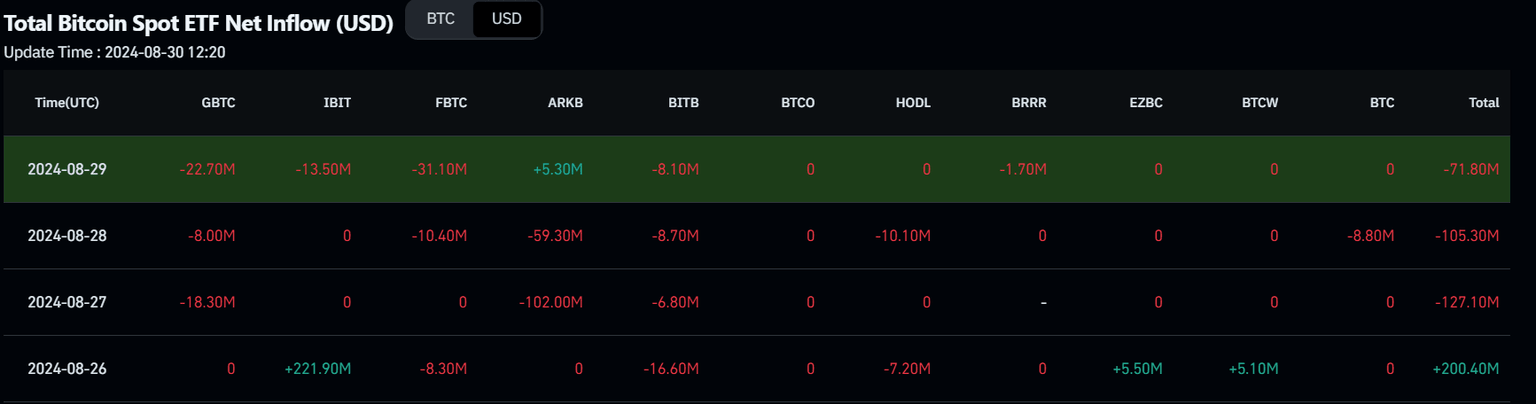
Task: Click the Time(UTC) column header
Action: coord(67,103)
